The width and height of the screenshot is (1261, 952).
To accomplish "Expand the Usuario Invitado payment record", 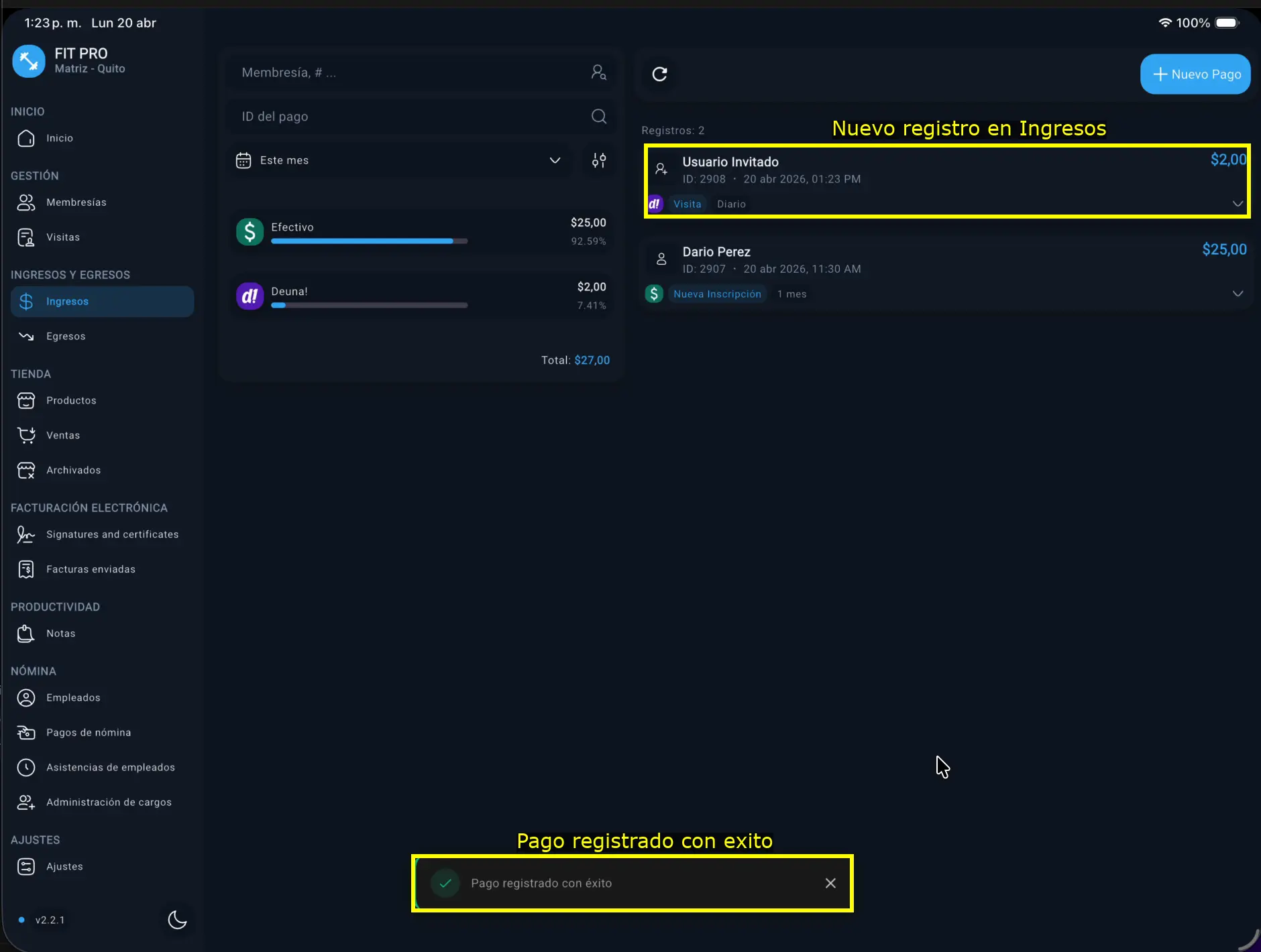I will click(x=1238, y=204).
